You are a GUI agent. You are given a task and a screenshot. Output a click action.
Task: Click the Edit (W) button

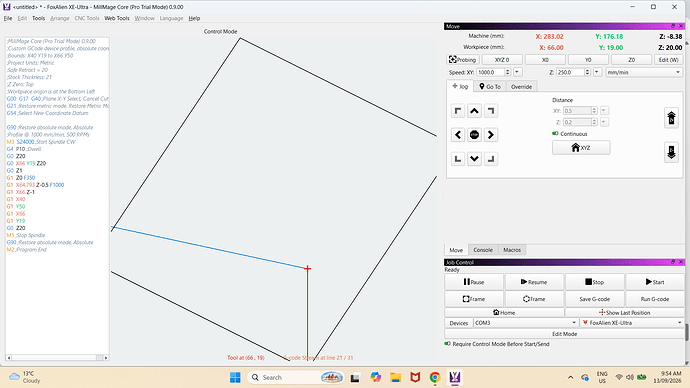point(668,59)
